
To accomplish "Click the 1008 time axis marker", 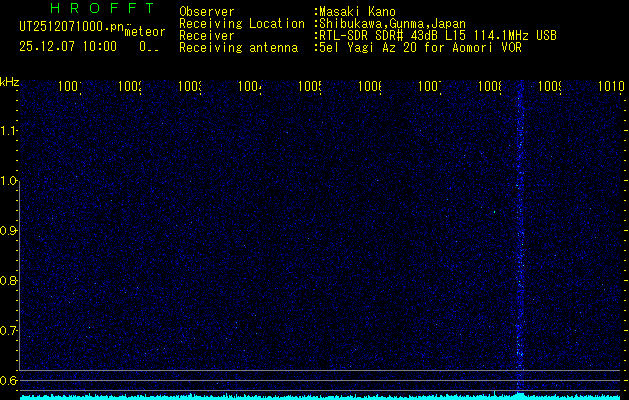I will 490,86.
